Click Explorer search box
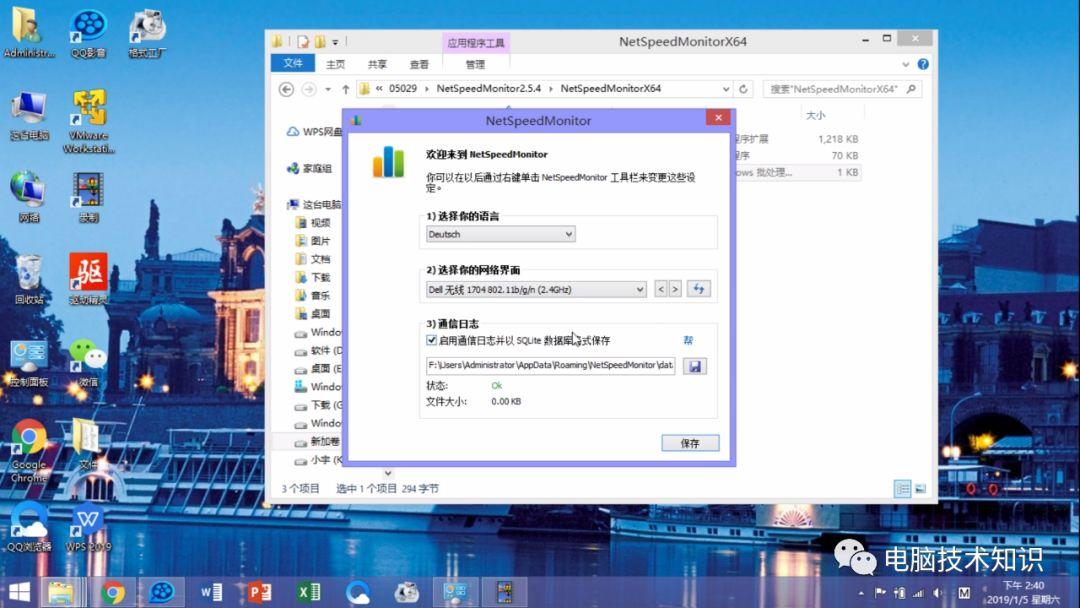 [x=842, y=89]
